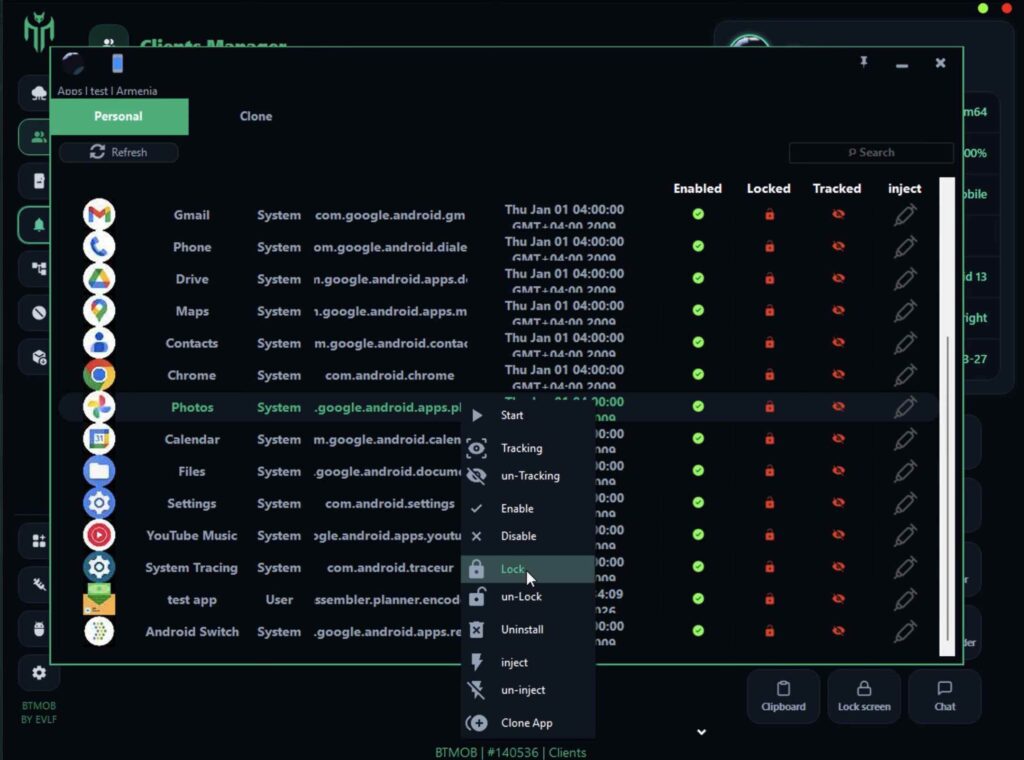Toggle Tracked eye for Chrome
The width and height of the screenshot is (1024, 760).
tap(839, 374)
